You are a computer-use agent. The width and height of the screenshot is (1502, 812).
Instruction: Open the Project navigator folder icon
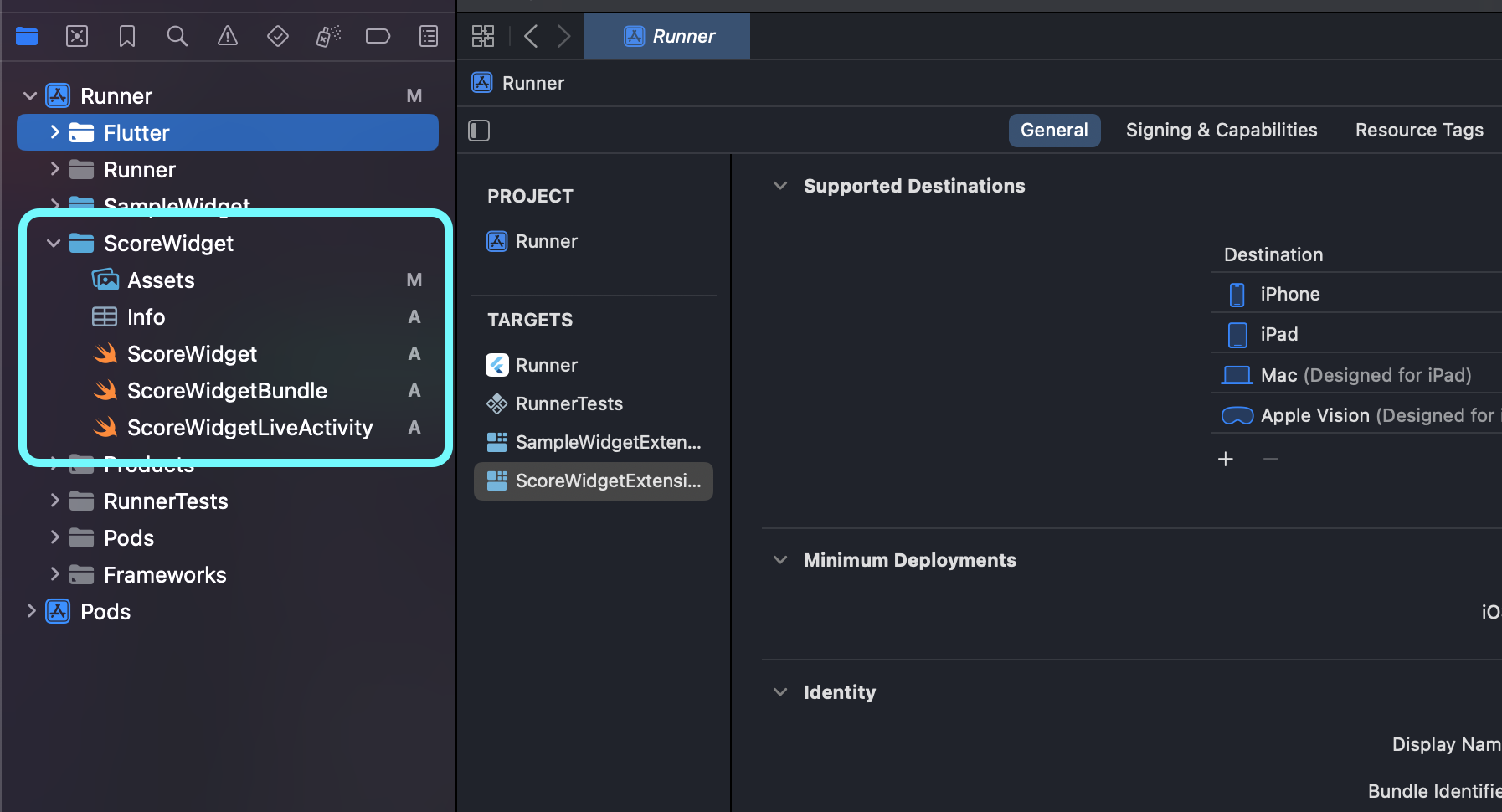click(27, 36)
